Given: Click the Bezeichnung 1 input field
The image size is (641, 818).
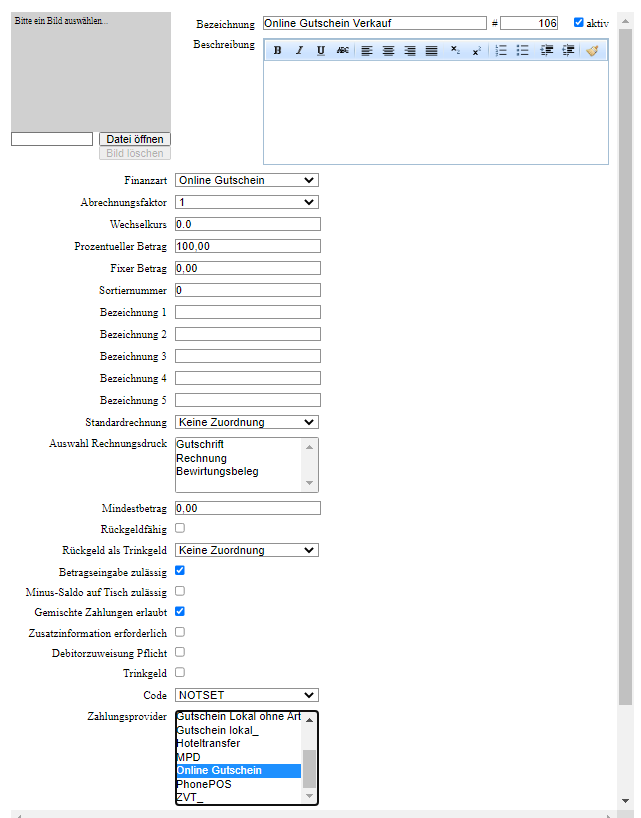Looking at the screenshot, I should (x=248, y=312).
